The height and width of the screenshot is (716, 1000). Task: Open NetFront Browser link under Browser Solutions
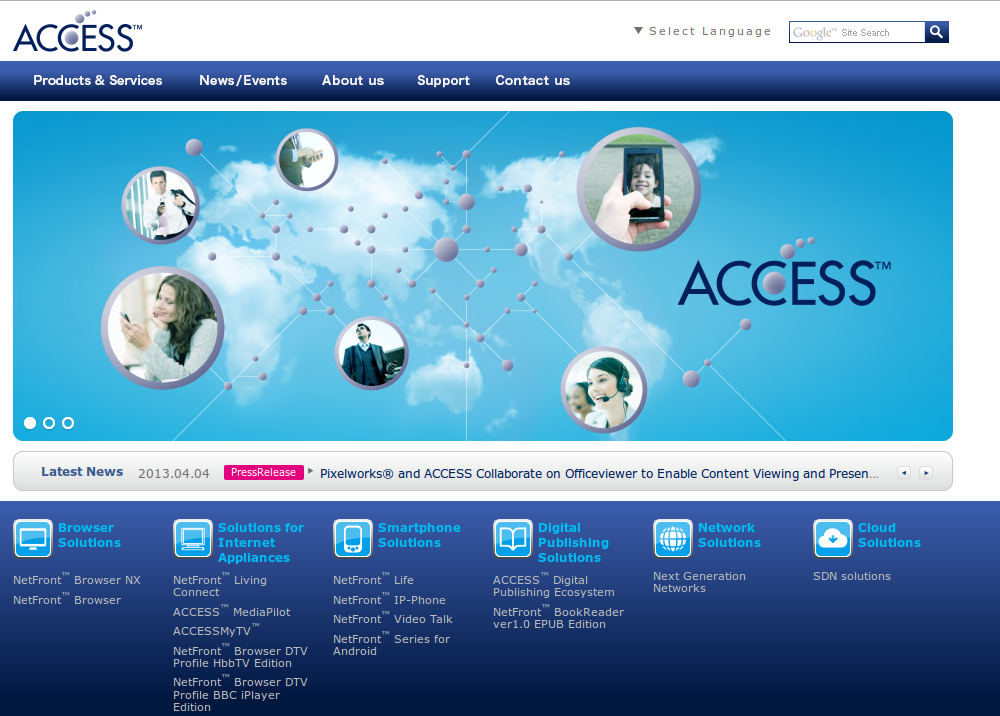[x=67, y=599]
